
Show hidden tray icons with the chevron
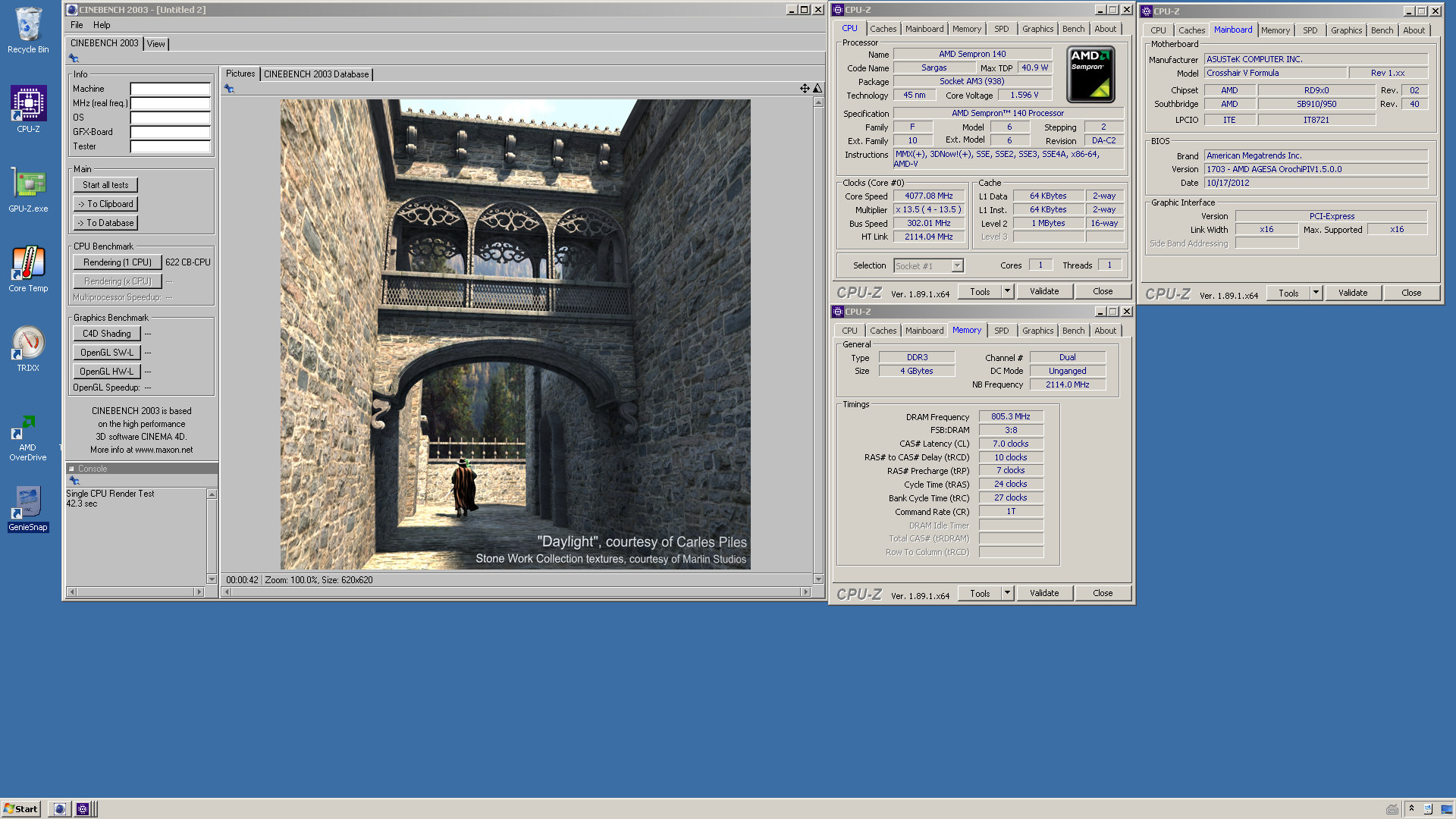coord(1411,809)
